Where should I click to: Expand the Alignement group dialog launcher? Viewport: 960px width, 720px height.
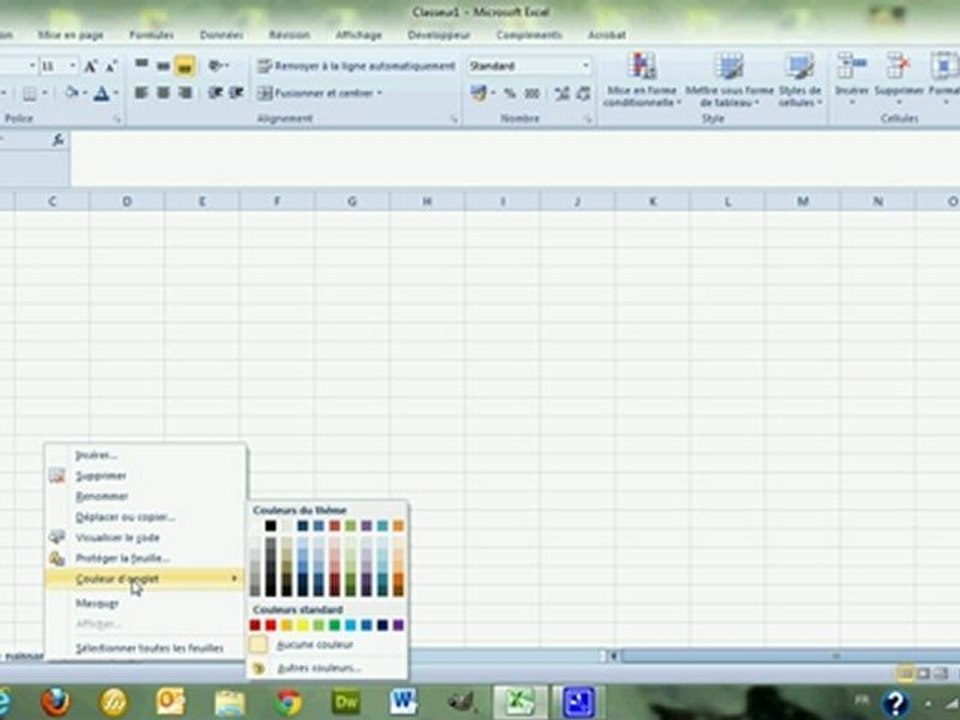coord(454,119)
